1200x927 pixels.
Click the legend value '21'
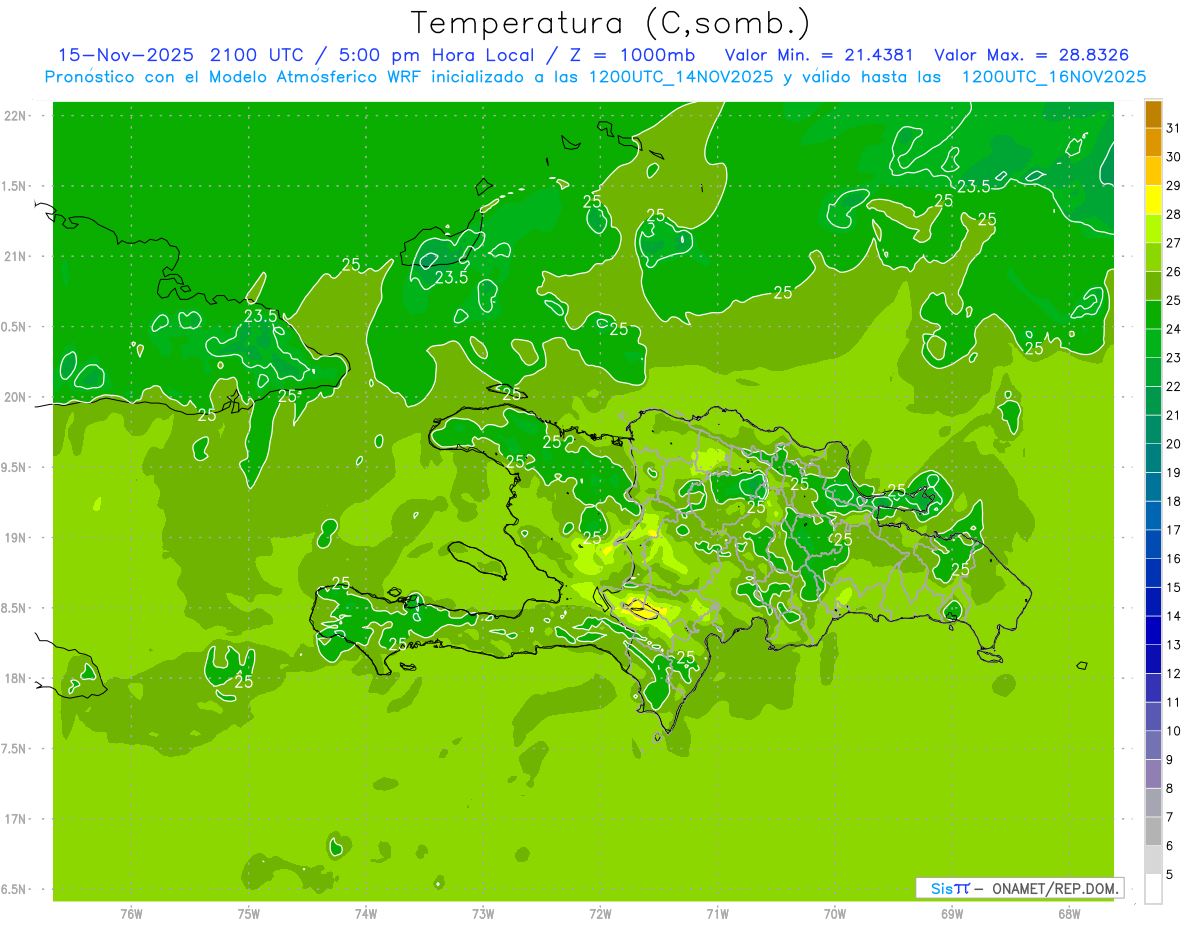(x=1174, y=415)
